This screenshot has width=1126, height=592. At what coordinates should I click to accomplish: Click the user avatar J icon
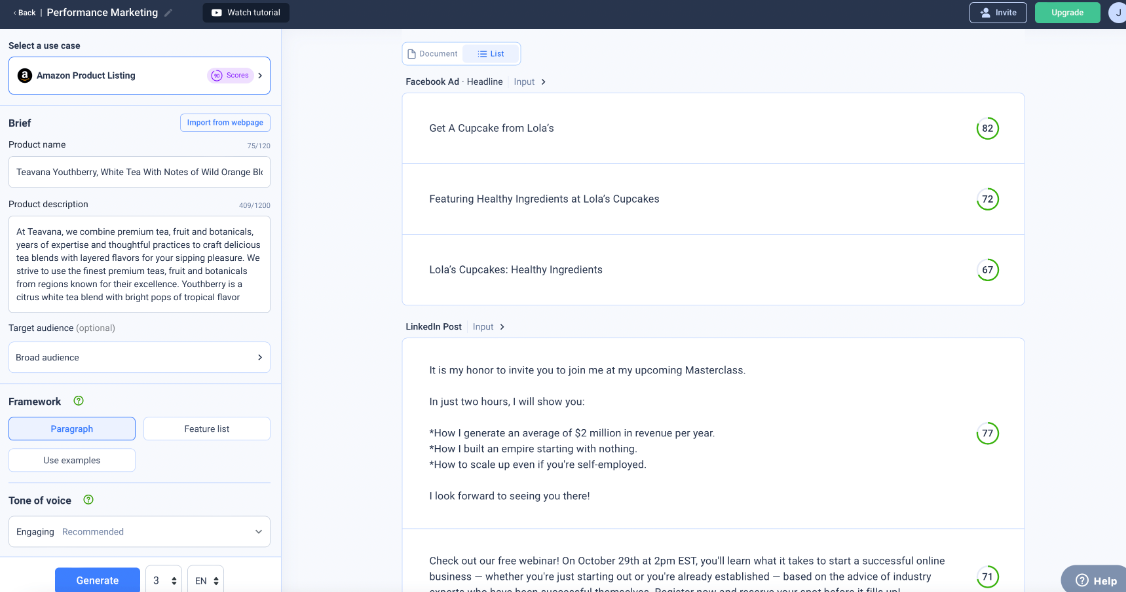click(1117, 13)
